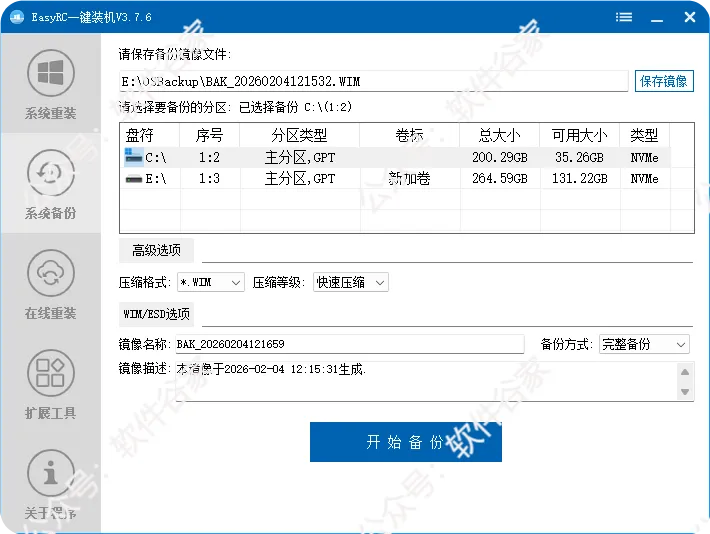This screenshot has width=710, height=534.
Task: Click the C:\ drive icon in partition list
Action: tap(133, 157)
